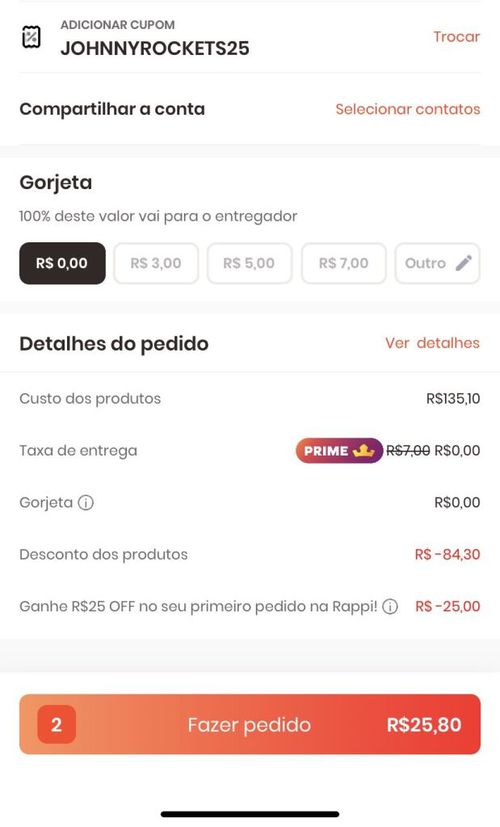The image size is (500, 827).
Task: Tap the Fazer pedido button
Action: [x=250, y=724]
